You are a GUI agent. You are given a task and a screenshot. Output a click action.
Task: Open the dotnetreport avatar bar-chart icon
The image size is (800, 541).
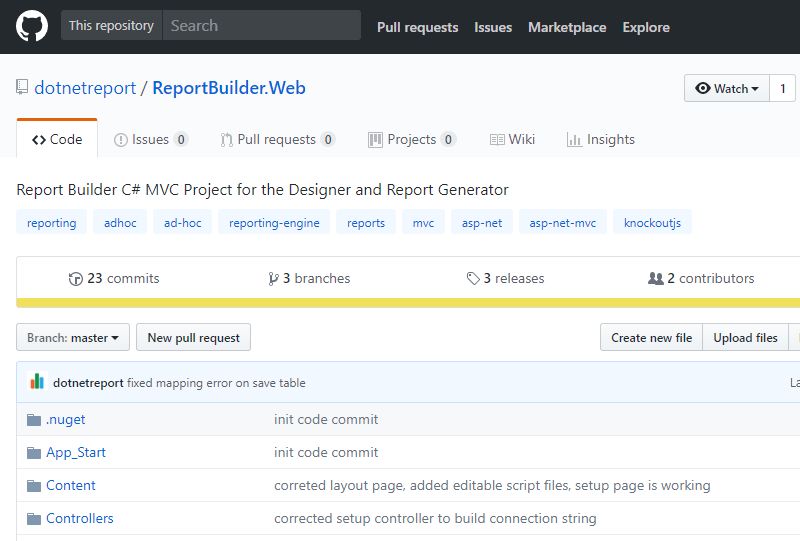(x=37, y=382)
